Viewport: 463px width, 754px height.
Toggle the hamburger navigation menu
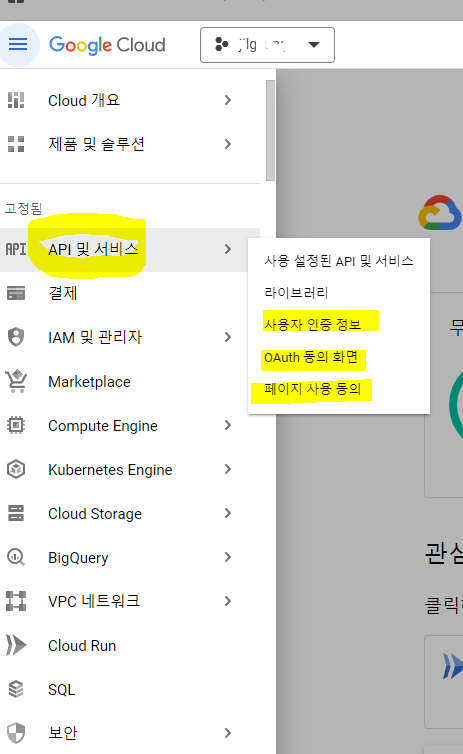point(18,45)
